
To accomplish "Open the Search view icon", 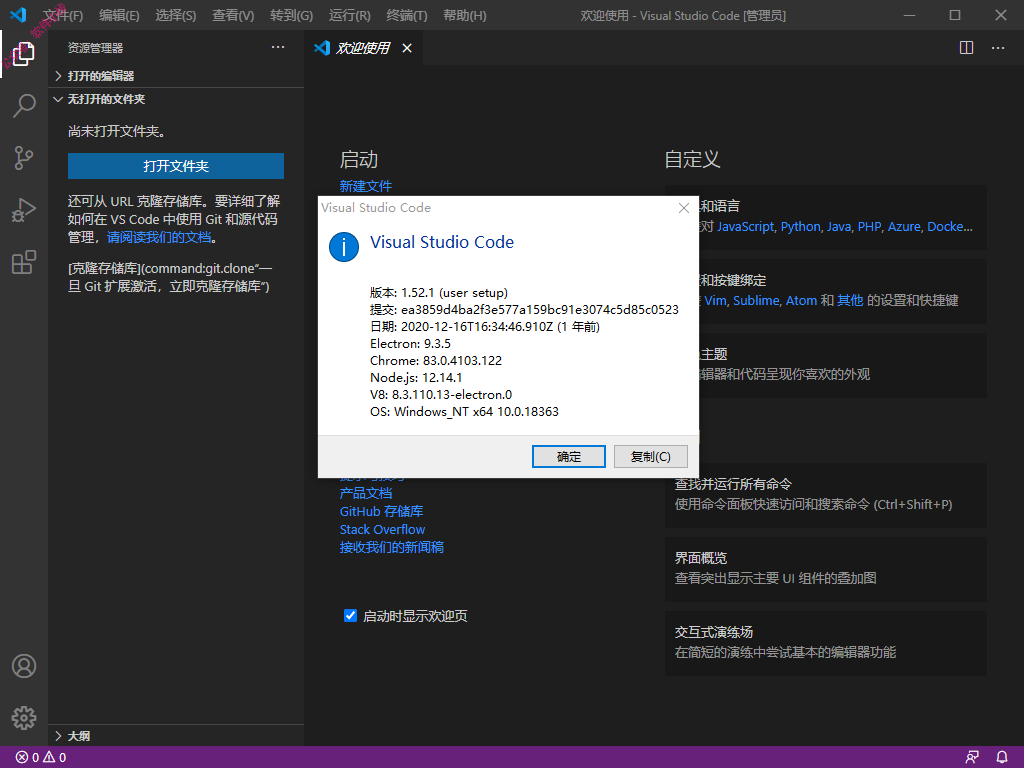I will 24,105.
